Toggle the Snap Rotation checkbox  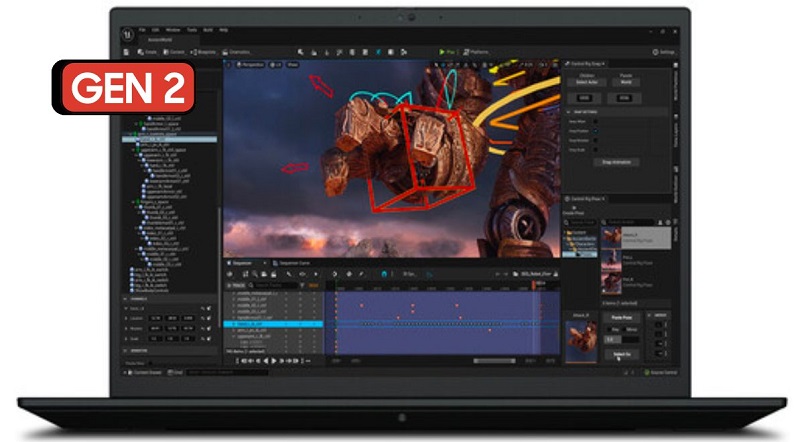[x=595, y=140]
